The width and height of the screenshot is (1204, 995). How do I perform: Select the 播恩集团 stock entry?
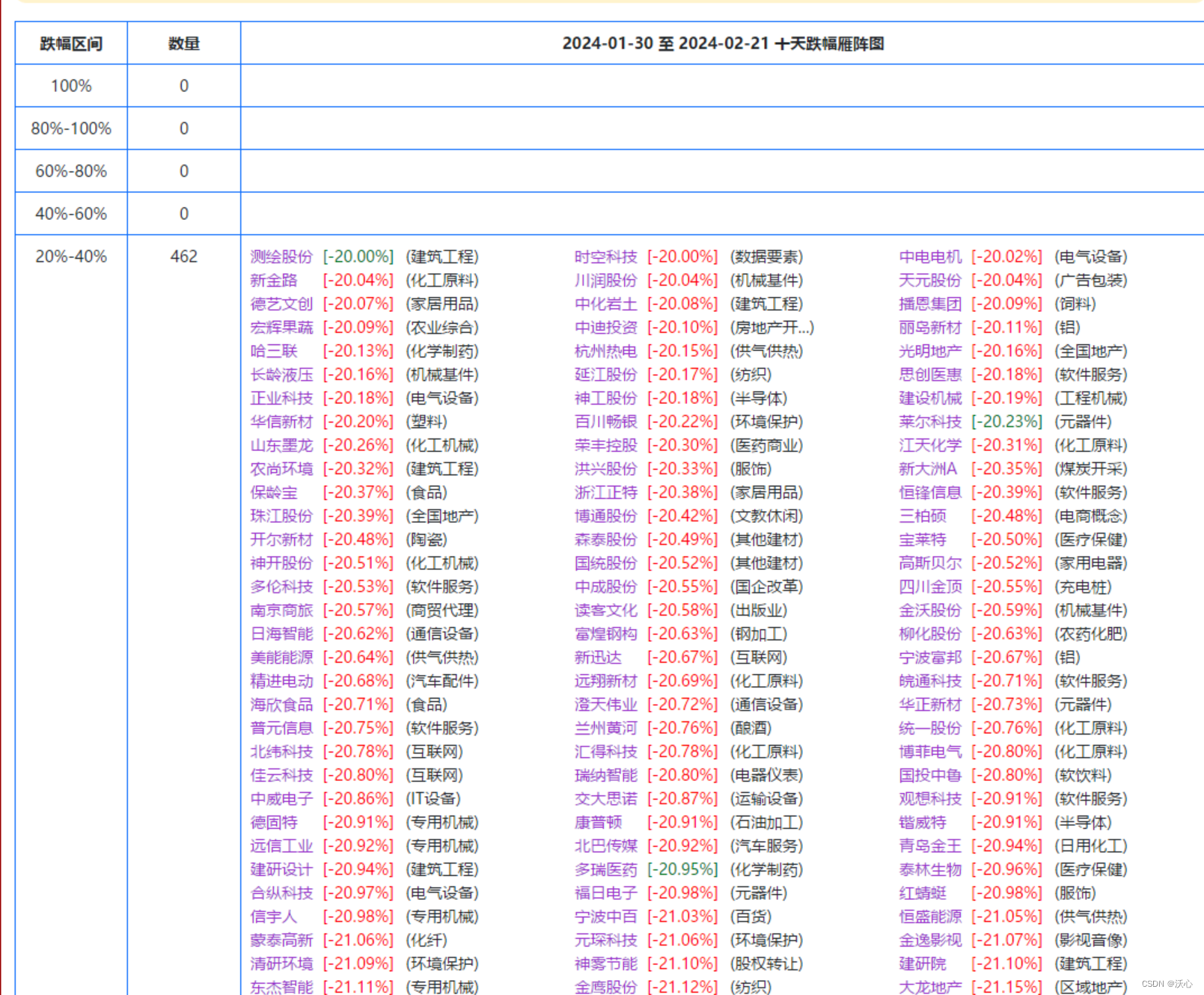tap(930, 304)
